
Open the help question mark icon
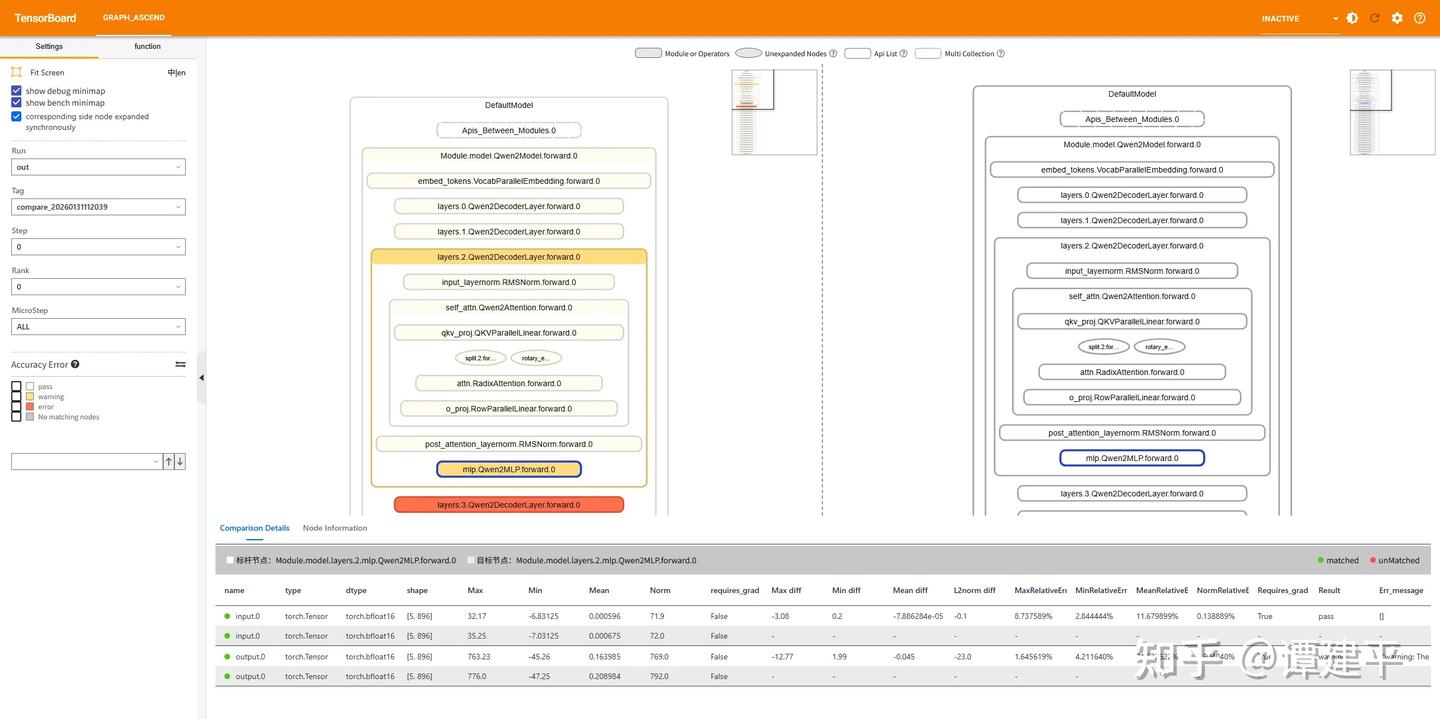click(1419, 18)
